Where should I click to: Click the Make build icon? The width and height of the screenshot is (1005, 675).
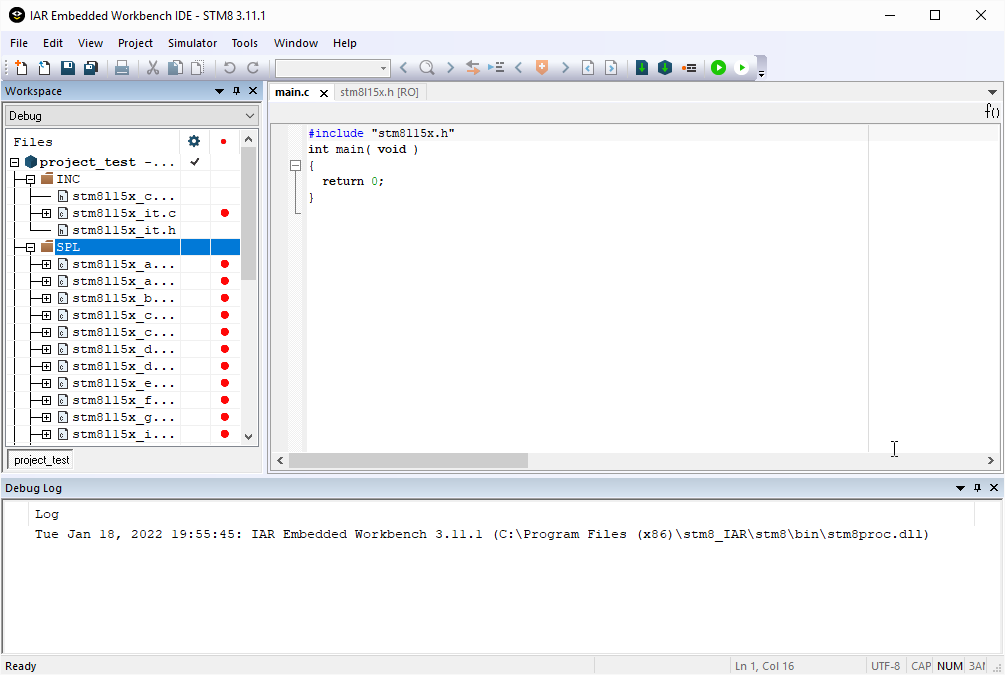(x=665, y=67)
